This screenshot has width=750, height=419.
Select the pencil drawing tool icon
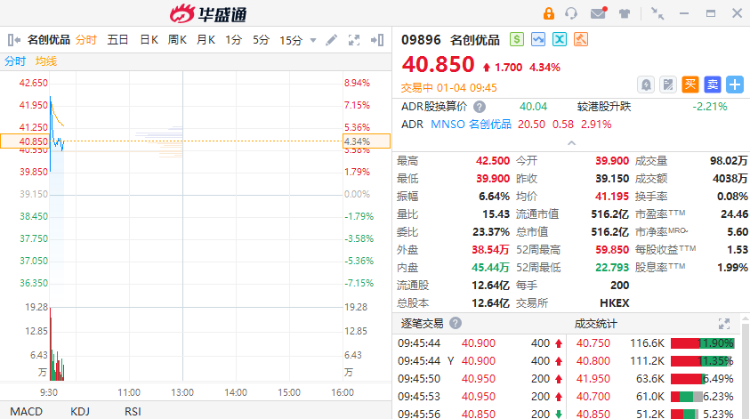pos(331,40)
